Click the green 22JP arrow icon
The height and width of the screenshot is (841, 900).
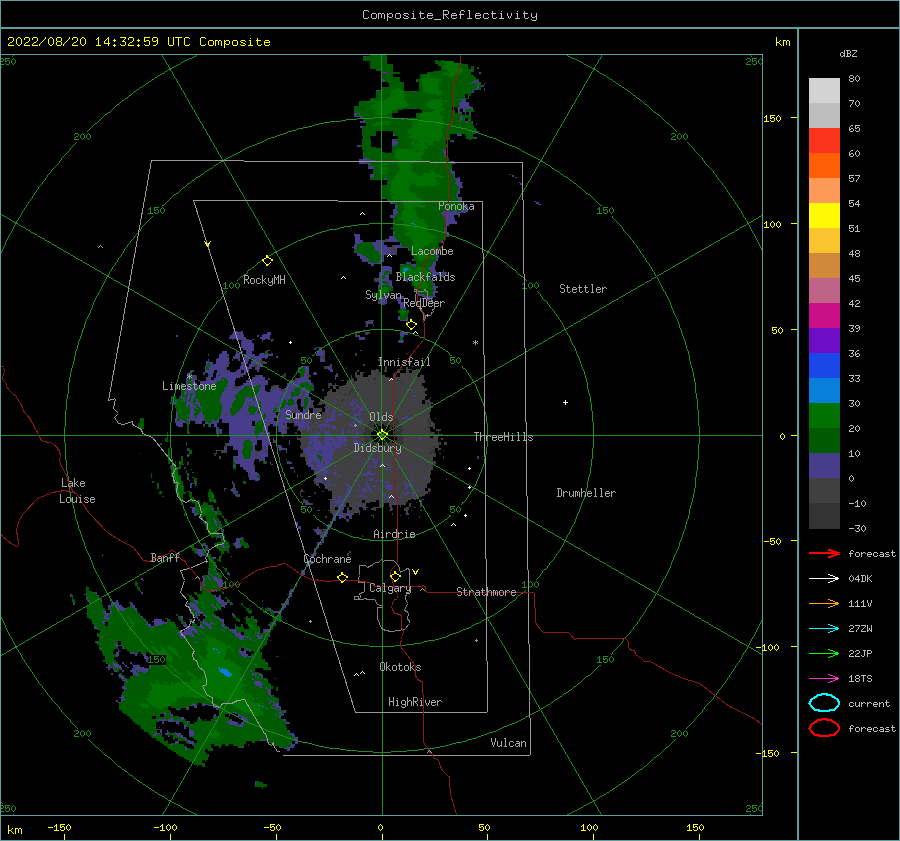(824, 653)
